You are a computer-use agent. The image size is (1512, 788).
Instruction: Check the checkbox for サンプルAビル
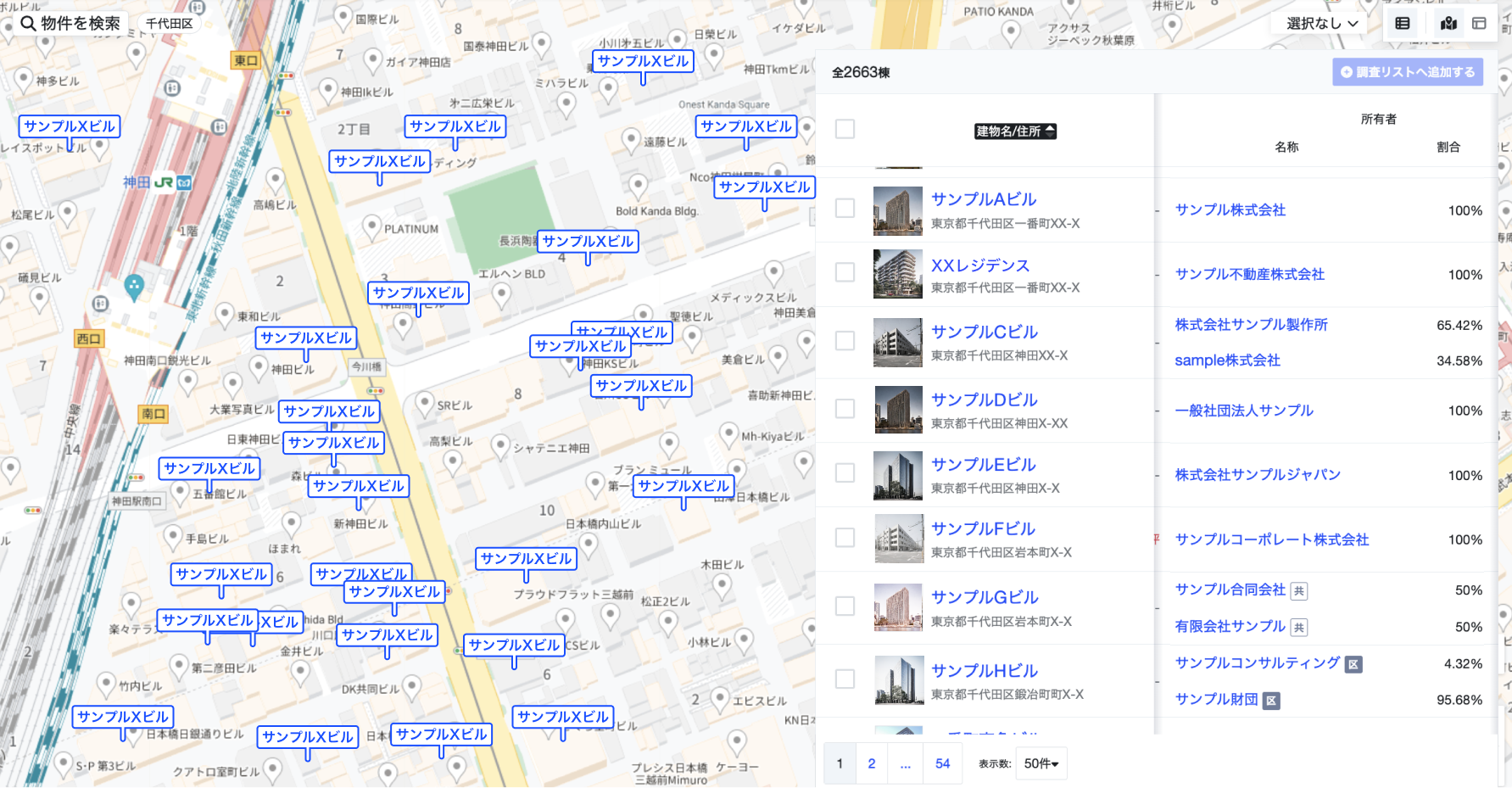[x=845, y=208]
